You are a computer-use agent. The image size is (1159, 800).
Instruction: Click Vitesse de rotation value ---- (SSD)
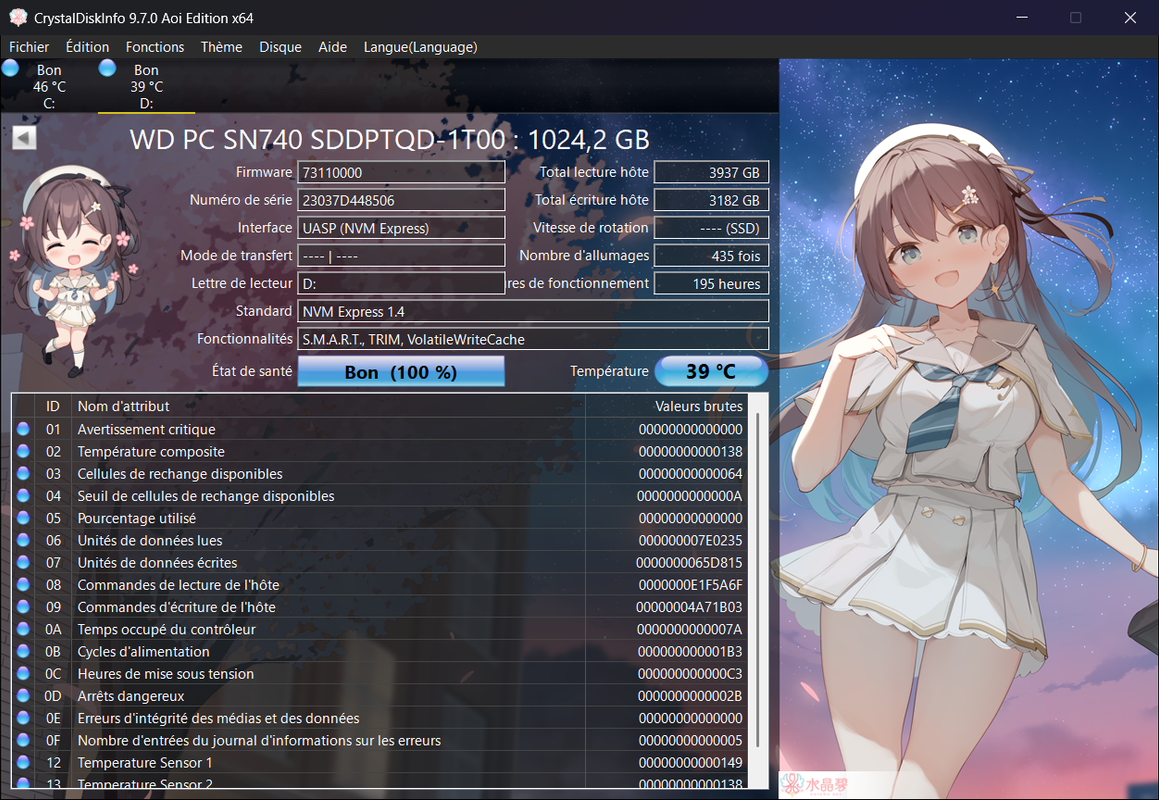[x=712, y=228]
